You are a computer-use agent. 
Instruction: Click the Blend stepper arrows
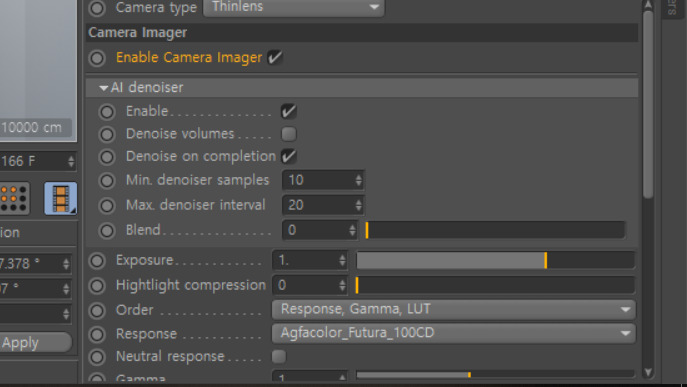352,230
